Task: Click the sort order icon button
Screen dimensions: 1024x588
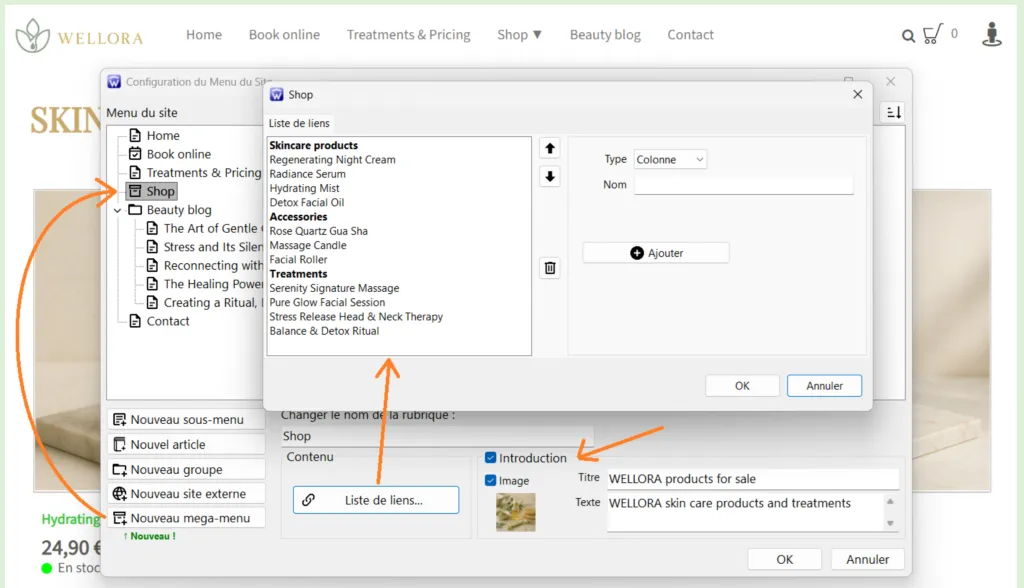Action: pyautogui.click(x=893, y=112)
